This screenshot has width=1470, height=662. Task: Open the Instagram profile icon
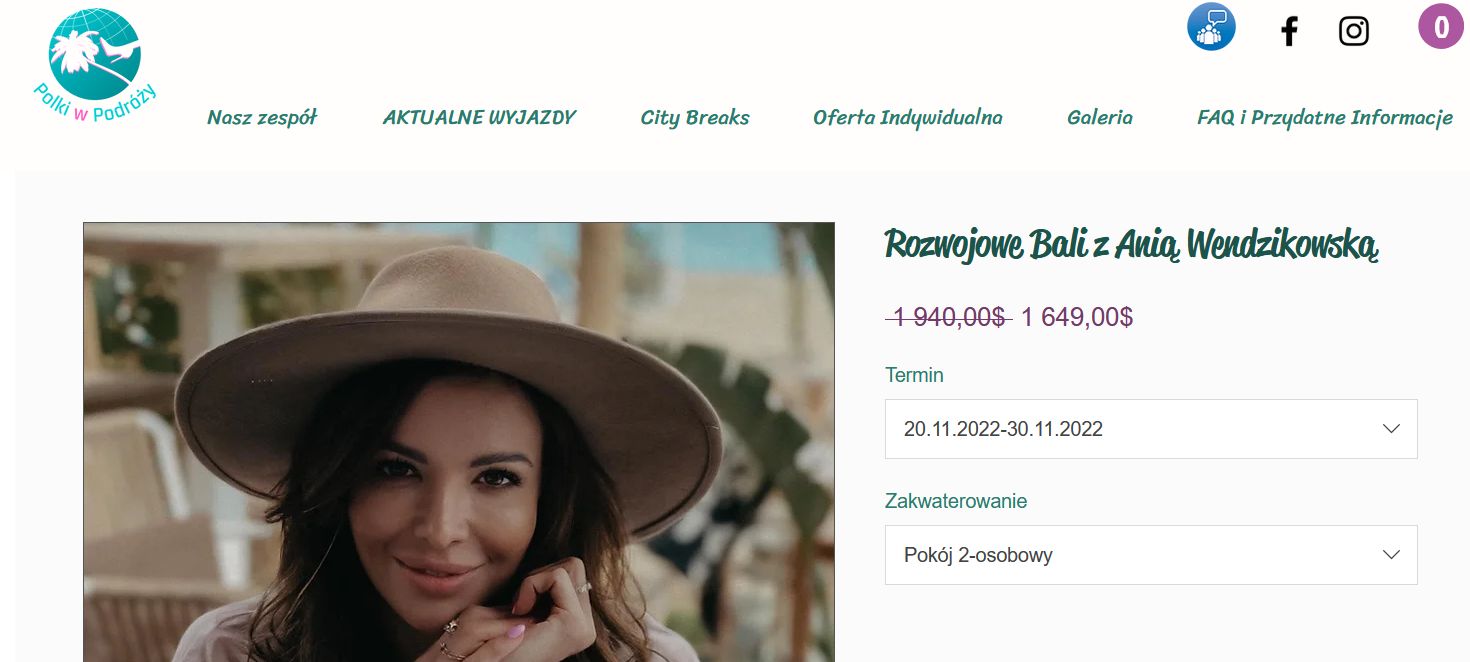(x=1353, y=31)
